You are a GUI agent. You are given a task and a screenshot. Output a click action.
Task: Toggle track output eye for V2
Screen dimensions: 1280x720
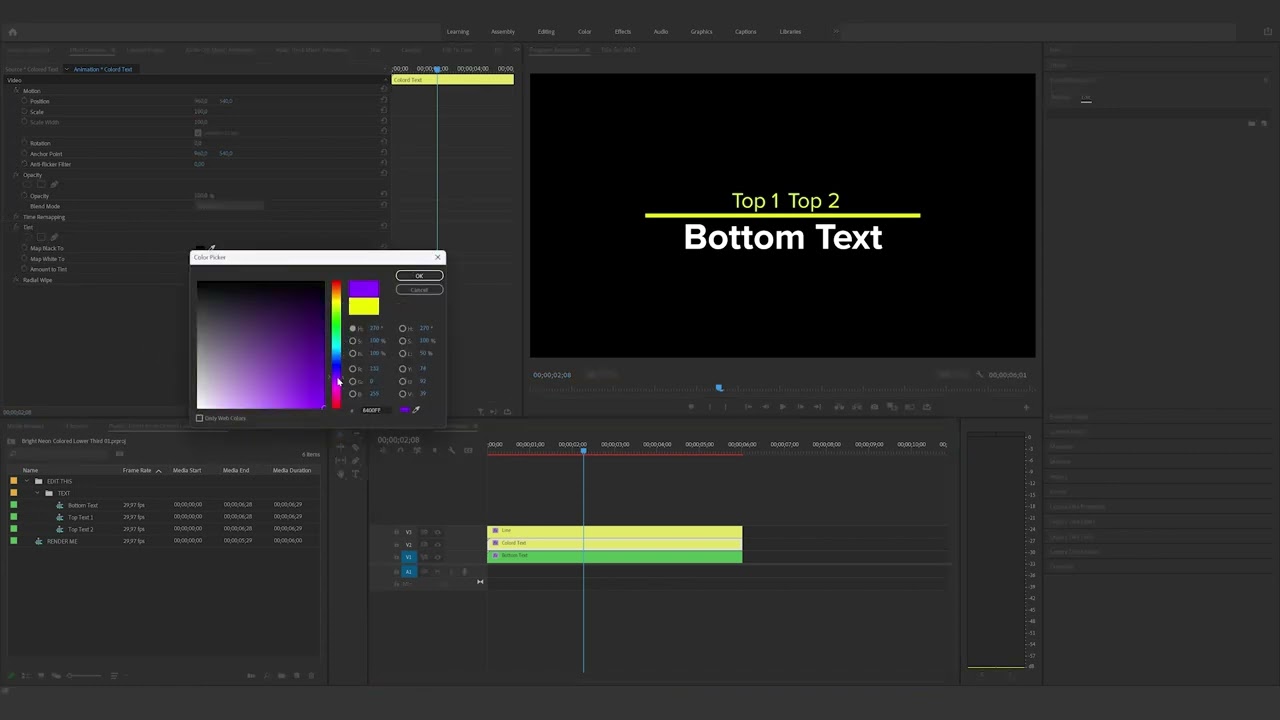(x=437, y=544)
